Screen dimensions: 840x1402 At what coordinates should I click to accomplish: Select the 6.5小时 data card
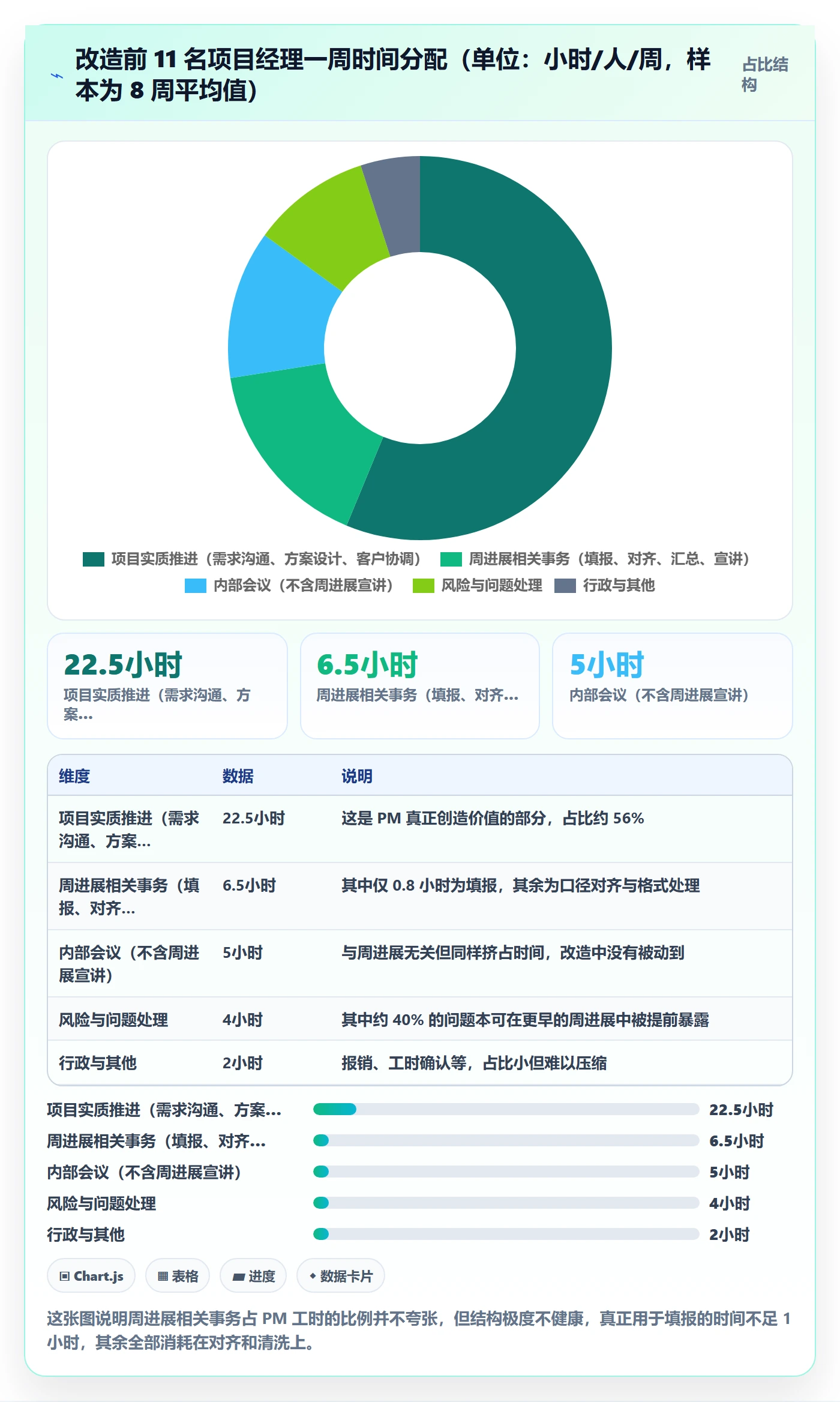click(x=420, y=686)
